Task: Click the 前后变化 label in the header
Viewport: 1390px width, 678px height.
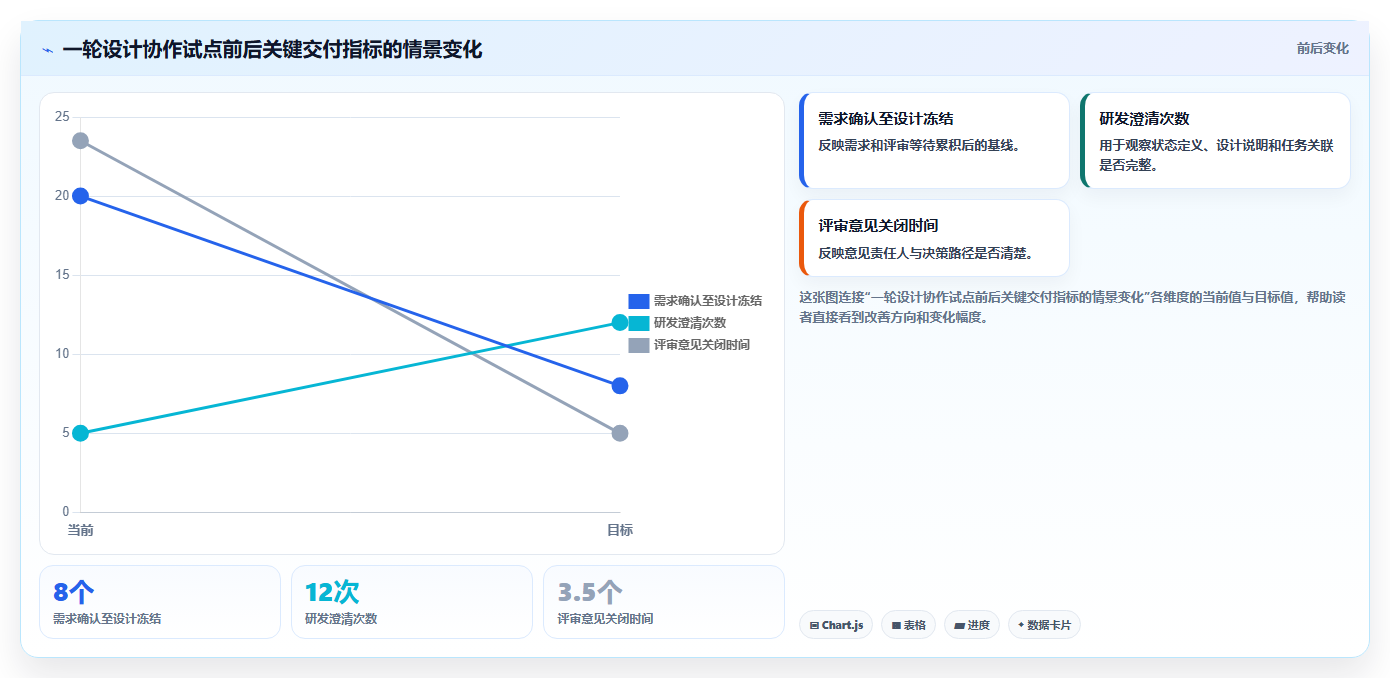Action: [x=1322, y=48]
